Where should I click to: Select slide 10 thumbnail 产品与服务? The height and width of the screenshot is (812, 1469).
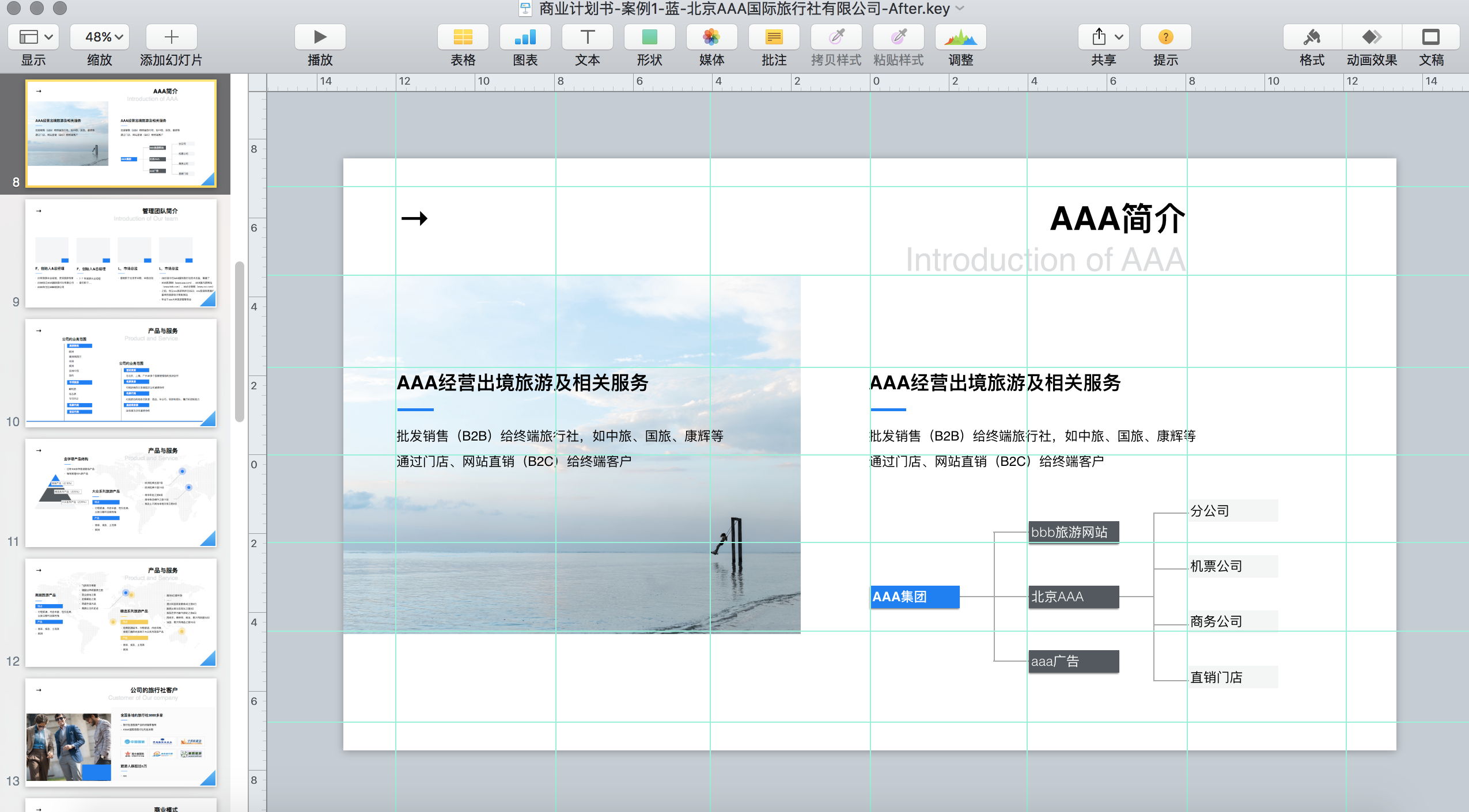point(121,373)
